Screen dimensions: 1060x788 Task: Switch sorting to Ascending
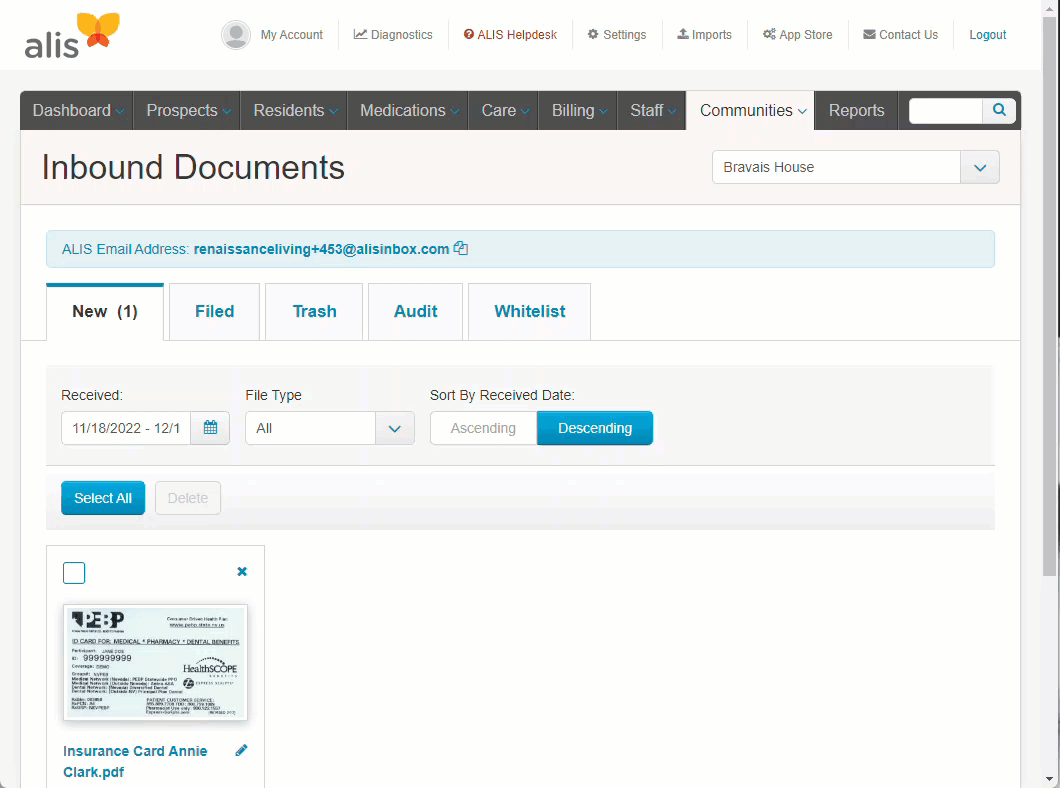[x=483, y=427]
